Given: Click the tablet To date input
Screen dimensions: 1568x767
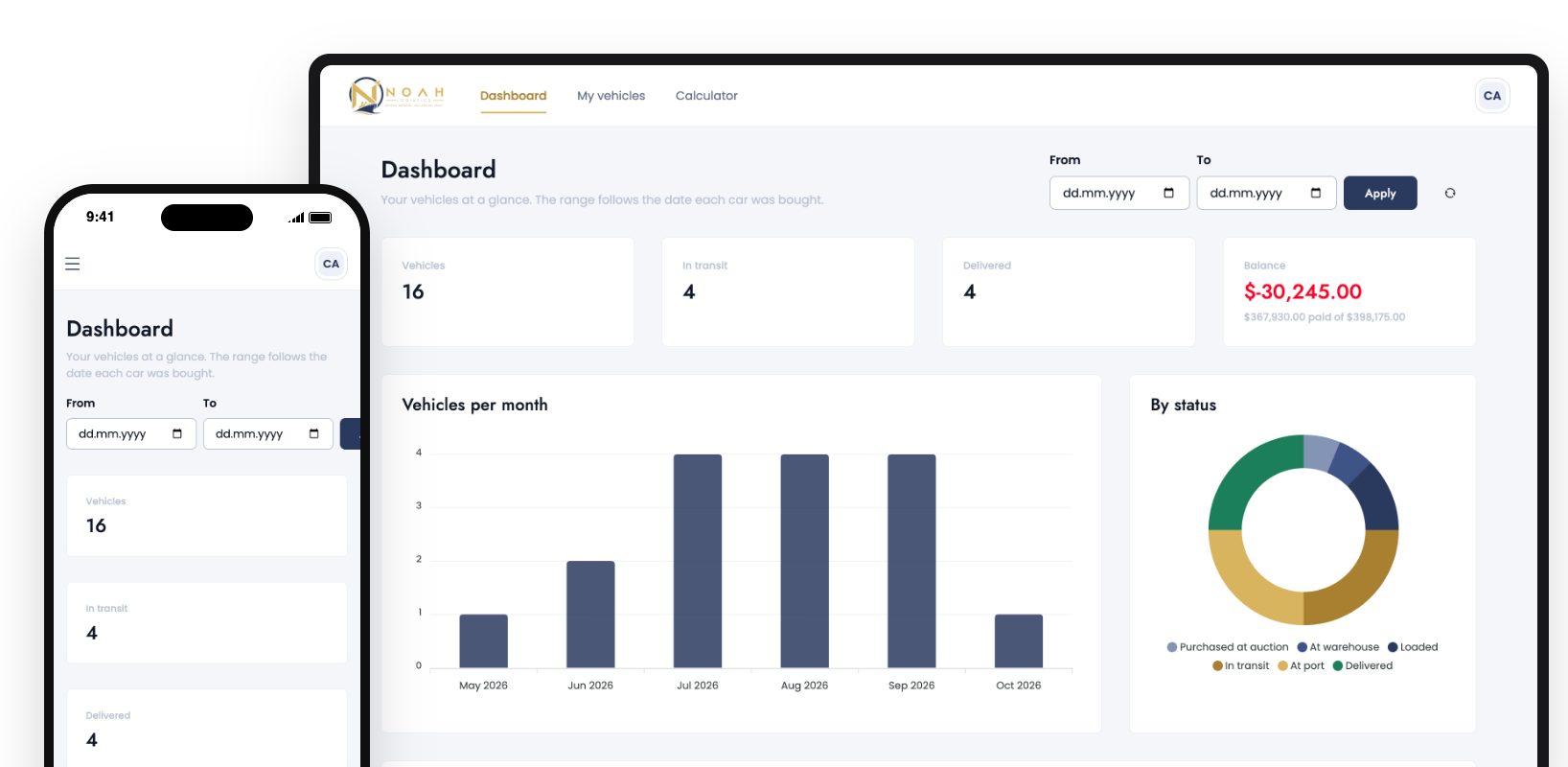Looking at the screenshot, I should [1266, 193].
